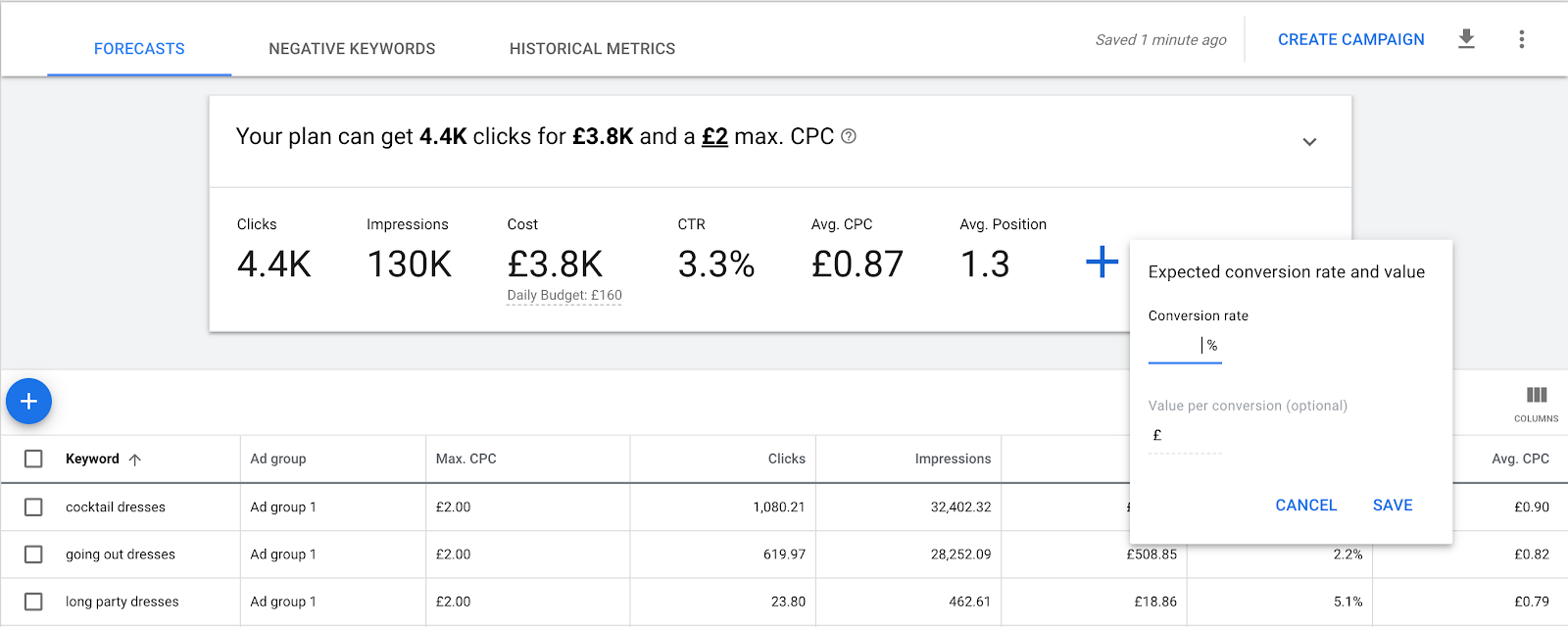This screenshot has width=1568, height=627.
Task: Click the £2 max CPC value
Action: point(714,136)
